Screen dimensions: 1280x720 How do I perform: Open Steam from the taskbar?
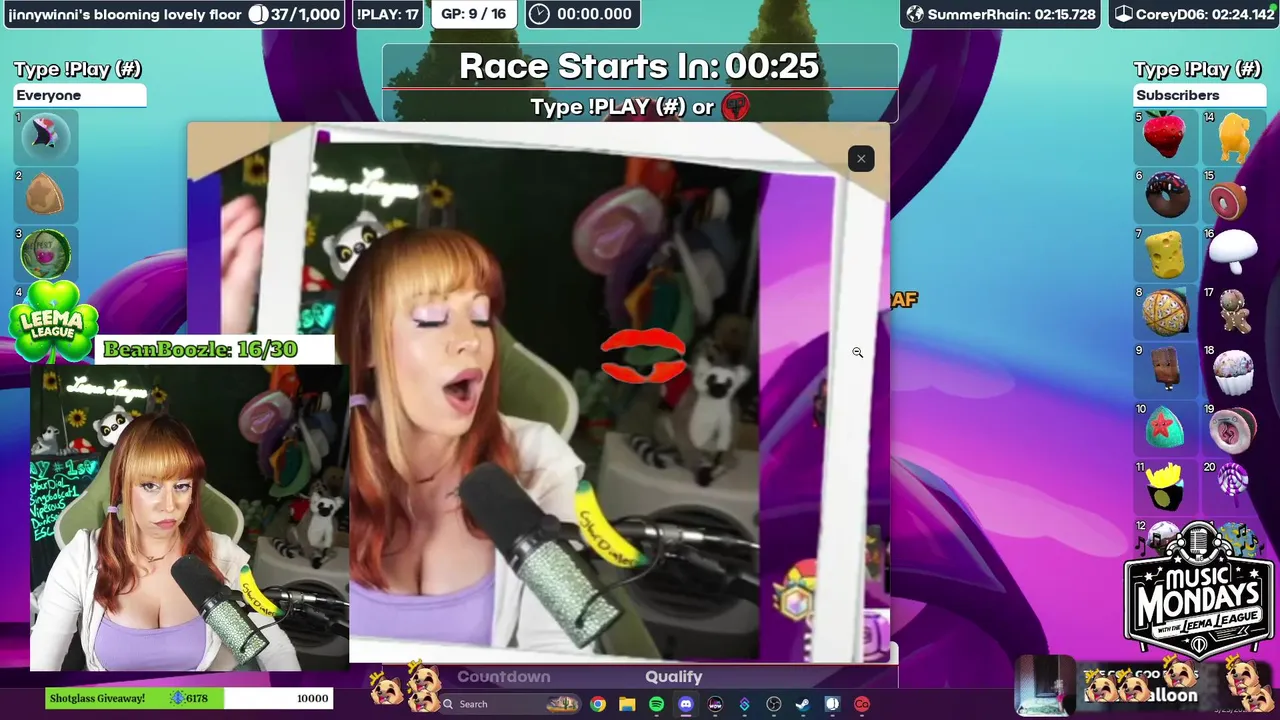point(803,704)
